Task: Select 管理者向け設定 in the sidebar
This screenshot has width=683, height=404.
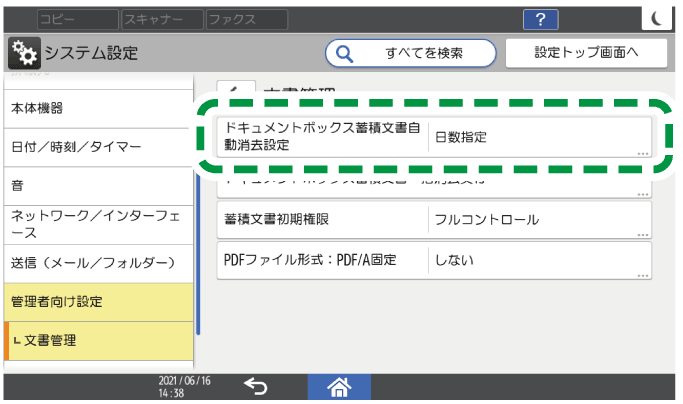Action: pyautogui.click(x=98, y=302)
